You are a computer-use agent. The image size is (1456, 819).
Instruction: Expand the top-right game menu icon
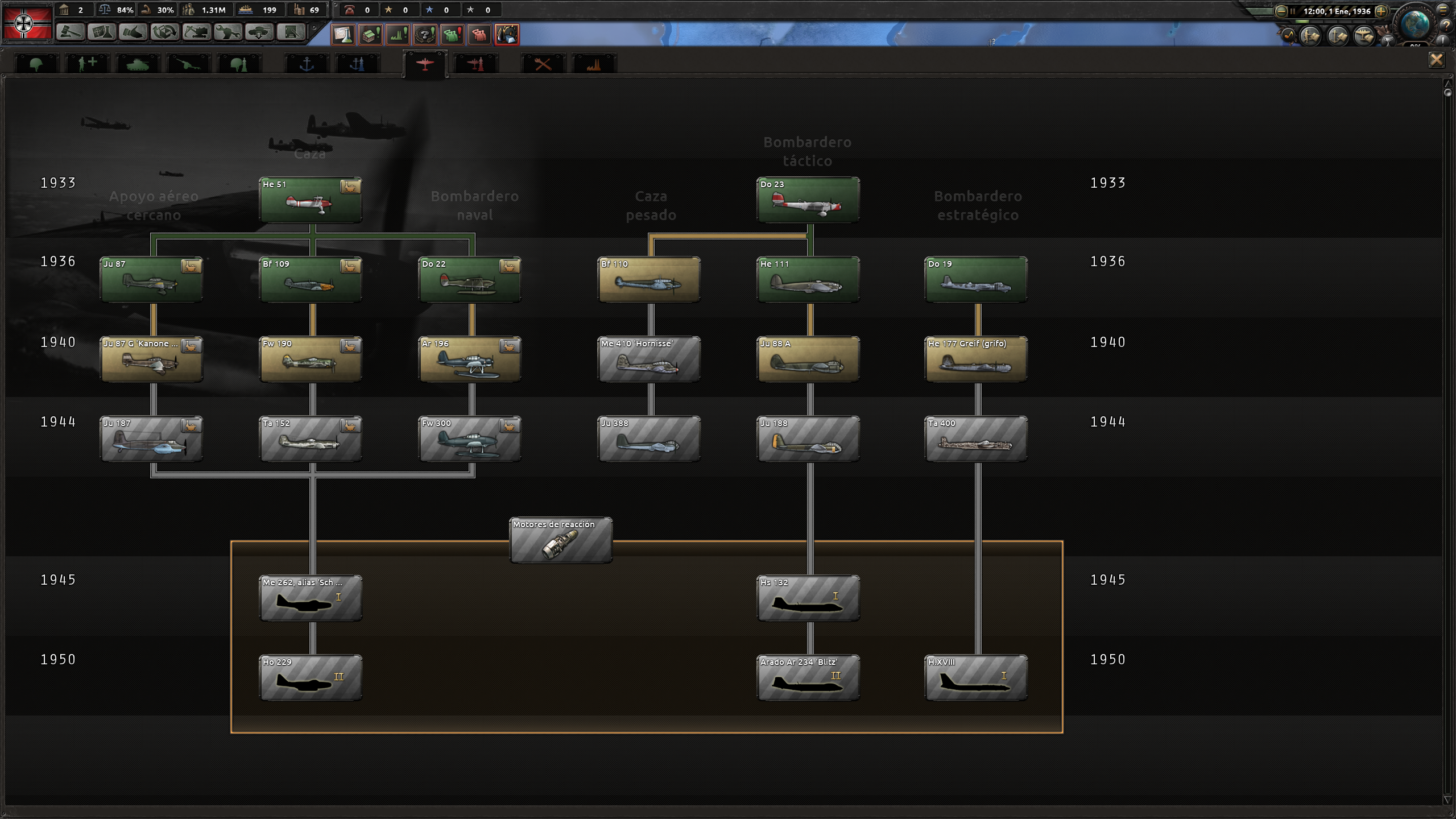[x=1443, y=10]
